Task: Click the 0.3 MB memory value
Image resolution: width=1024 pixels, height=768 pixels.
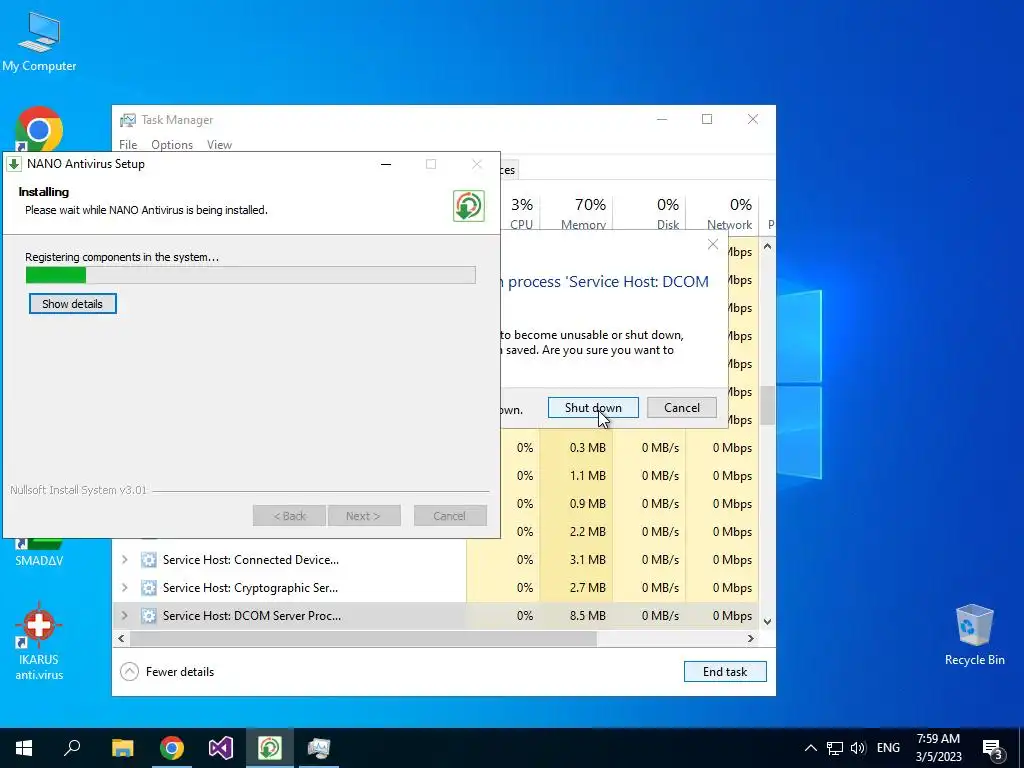Action: coord(588,448)
